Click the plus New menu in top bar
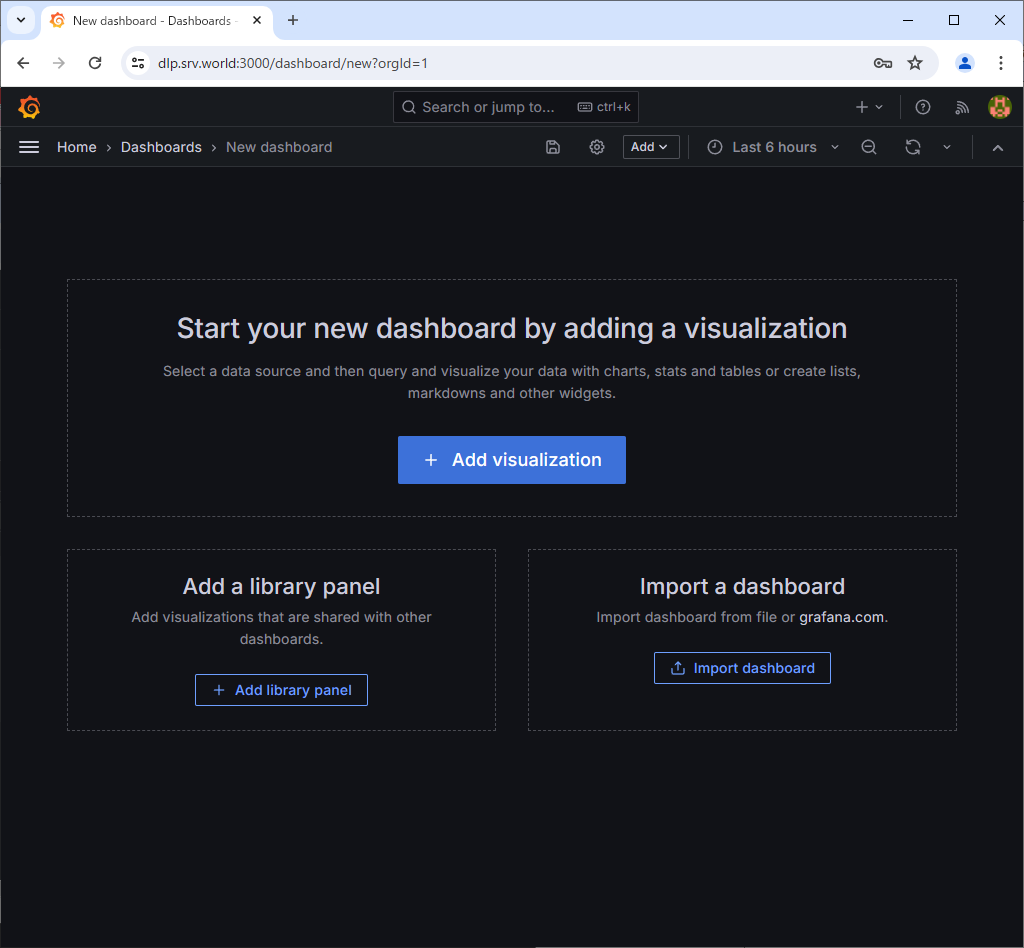 coord(869,107)
